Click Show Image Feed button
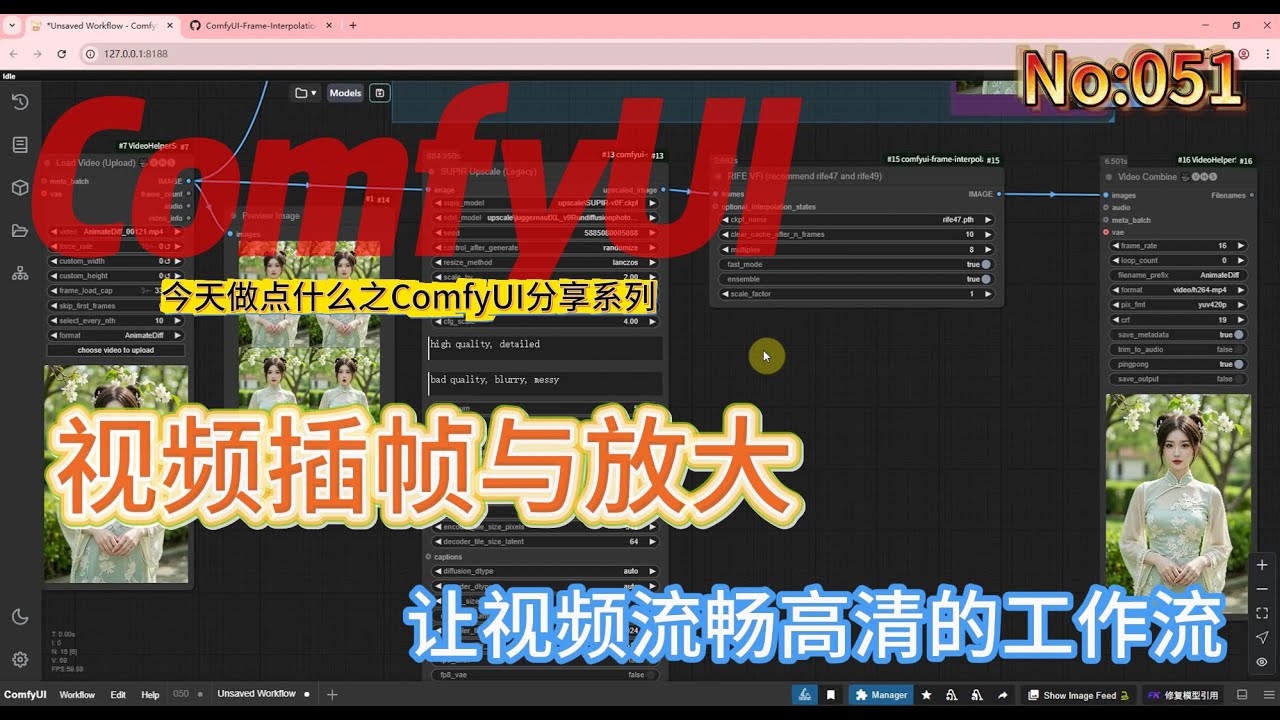1280x720 pixels. [1080, 695]
